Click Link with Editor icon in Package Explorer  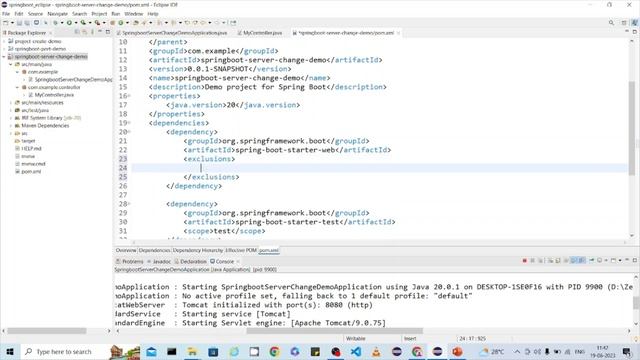84,32
